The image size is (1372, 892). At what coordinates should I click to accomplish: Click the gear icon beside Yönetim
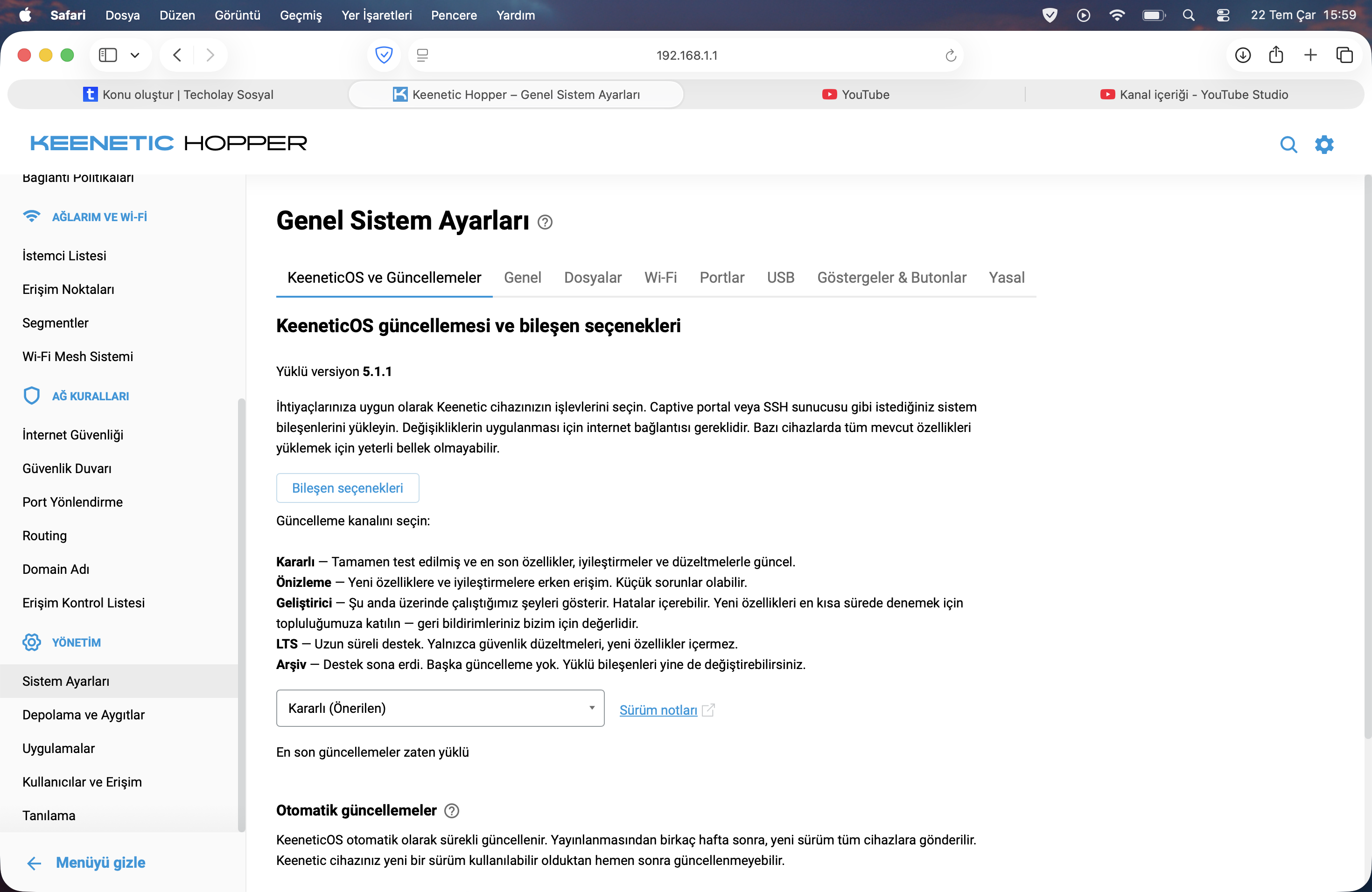(x=32, y=642)
